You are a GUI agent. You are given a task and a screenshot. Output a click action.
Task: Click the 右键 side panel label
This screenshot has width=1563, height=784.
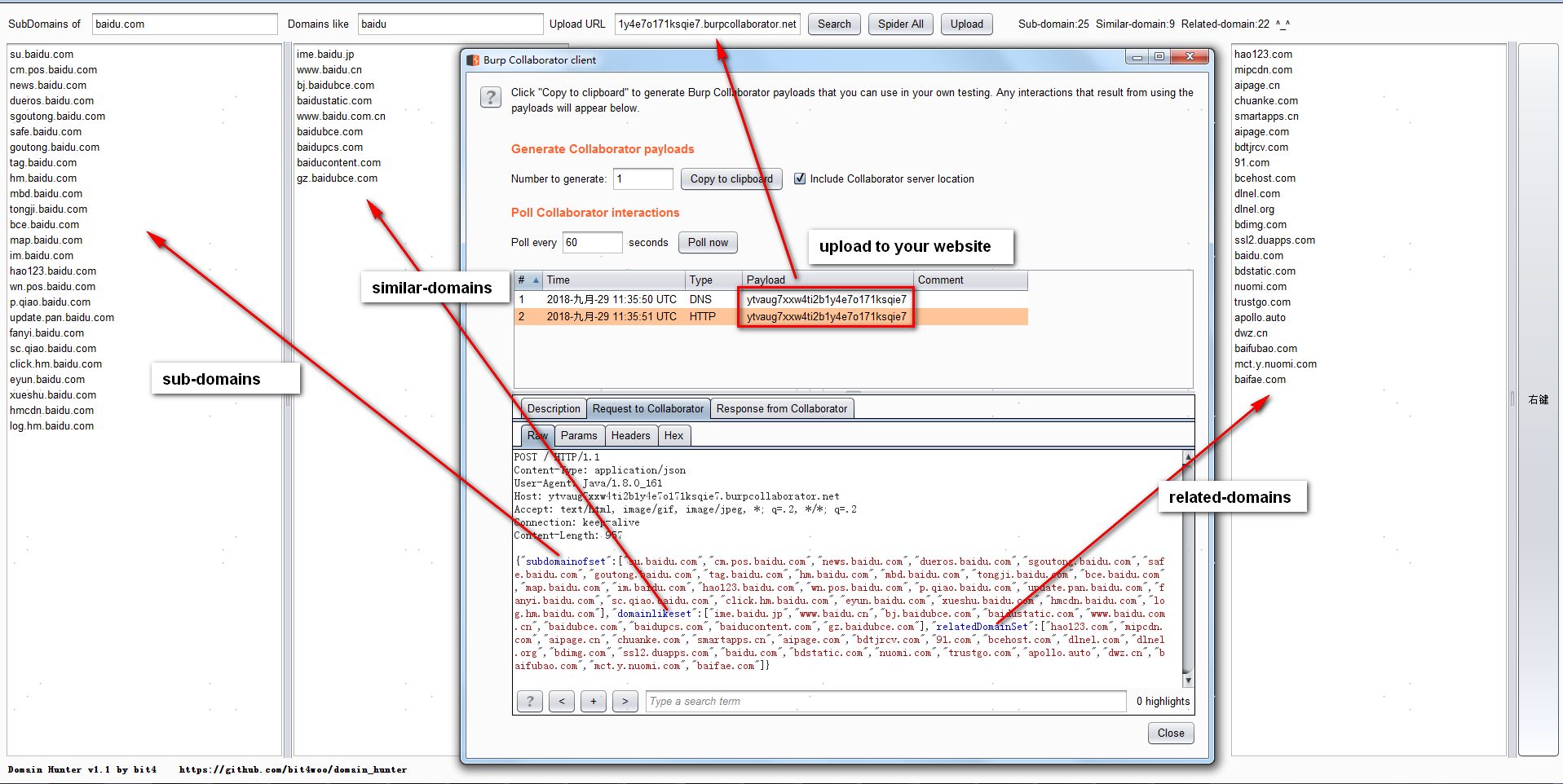point(1539,399)
